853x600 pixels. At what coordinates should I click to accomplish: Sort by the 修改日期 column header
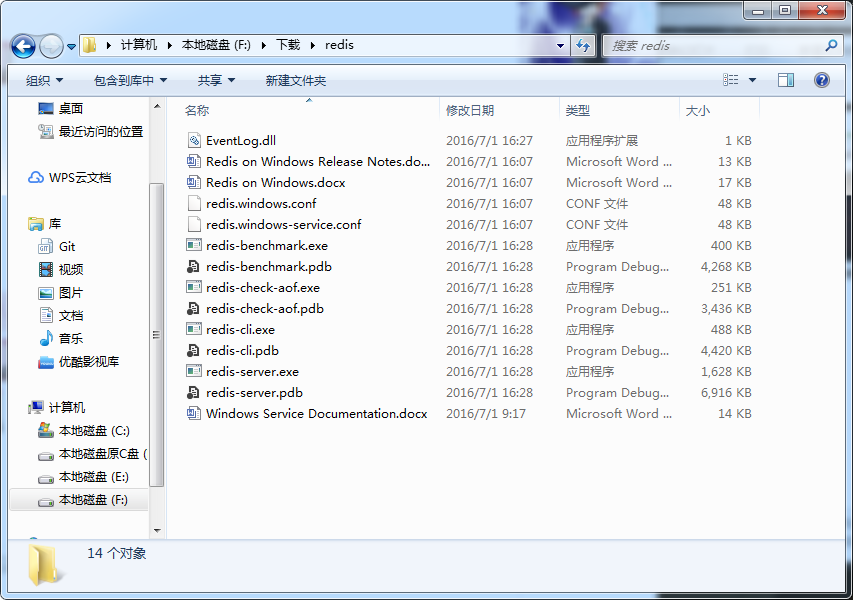(x=470, y=110)
